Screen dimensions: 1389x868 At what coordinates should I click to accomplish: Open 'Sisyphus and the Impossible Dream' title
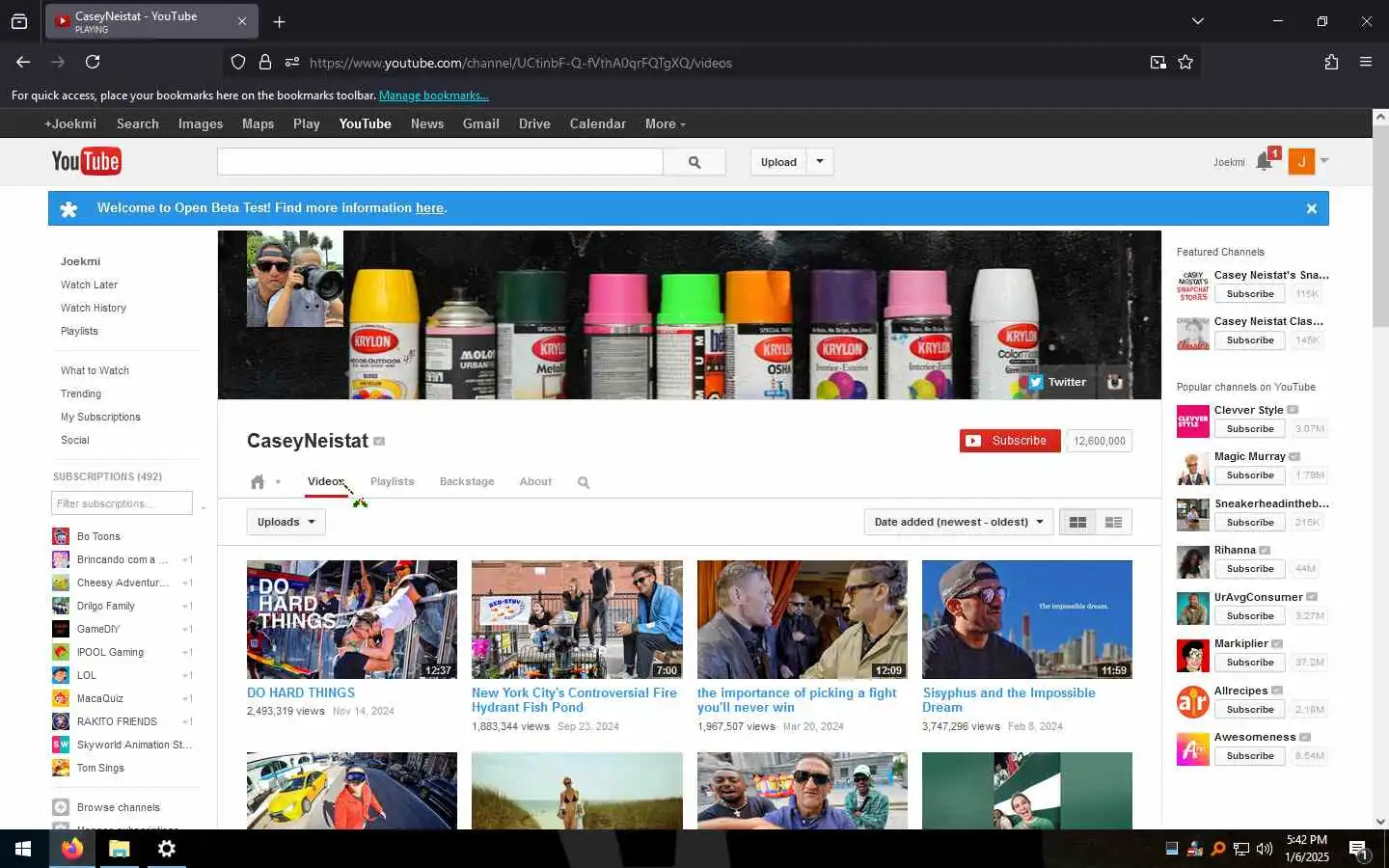point(1009,700)
